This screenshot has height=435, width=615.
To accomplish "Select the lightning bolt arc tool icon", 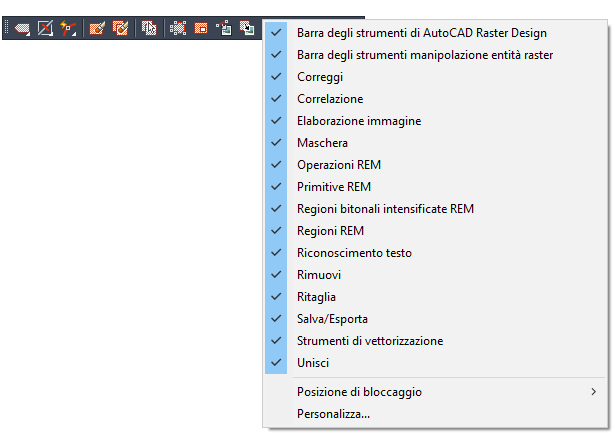I will click(68, 29).
